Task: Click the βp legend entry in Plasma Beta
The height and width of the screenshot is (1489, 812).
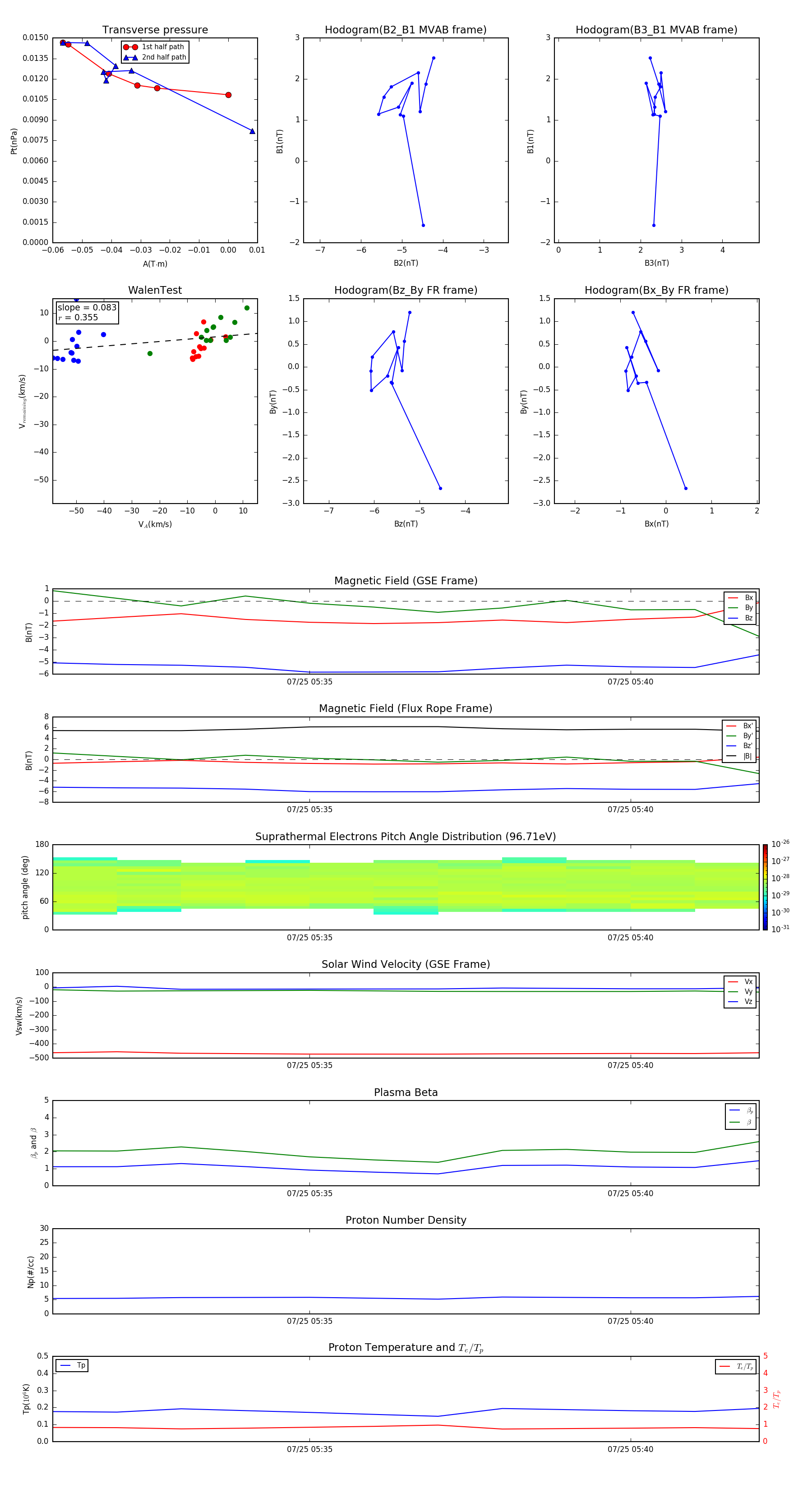Action: pyautogui.click(x=741, y=1110)
